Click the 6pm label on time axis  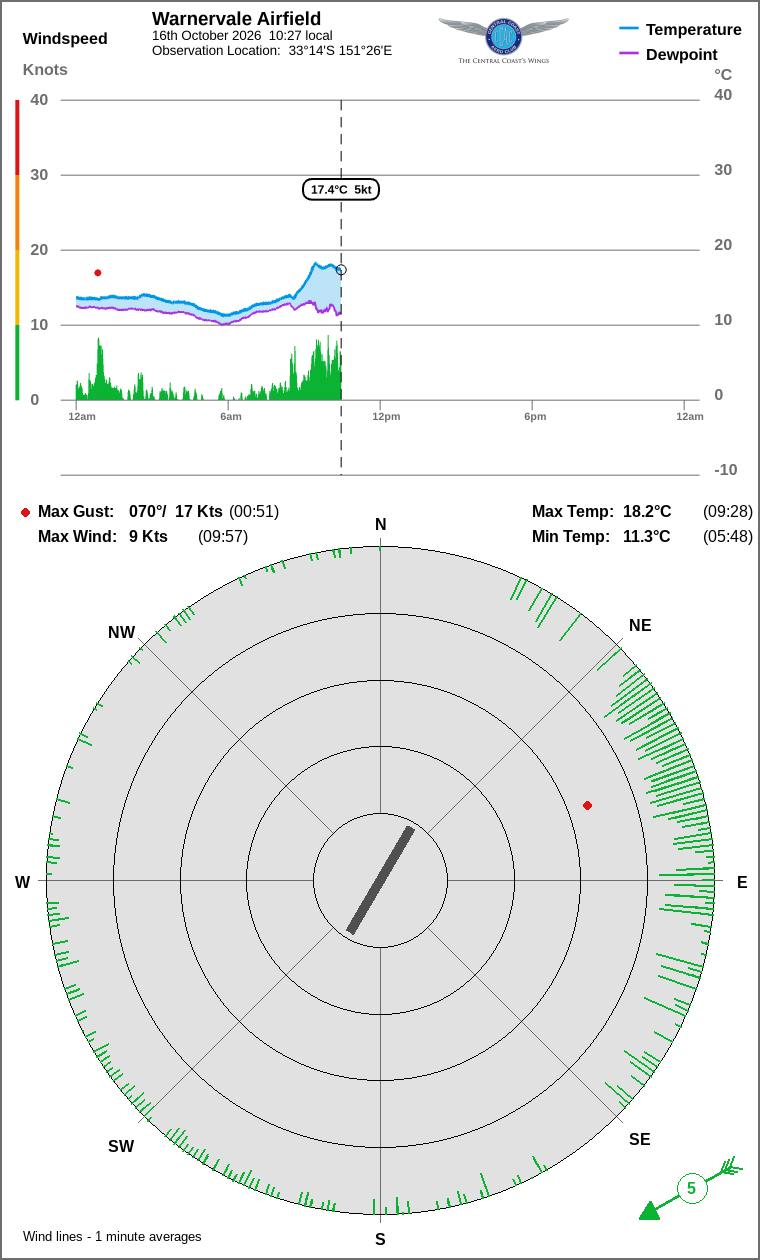535,416
